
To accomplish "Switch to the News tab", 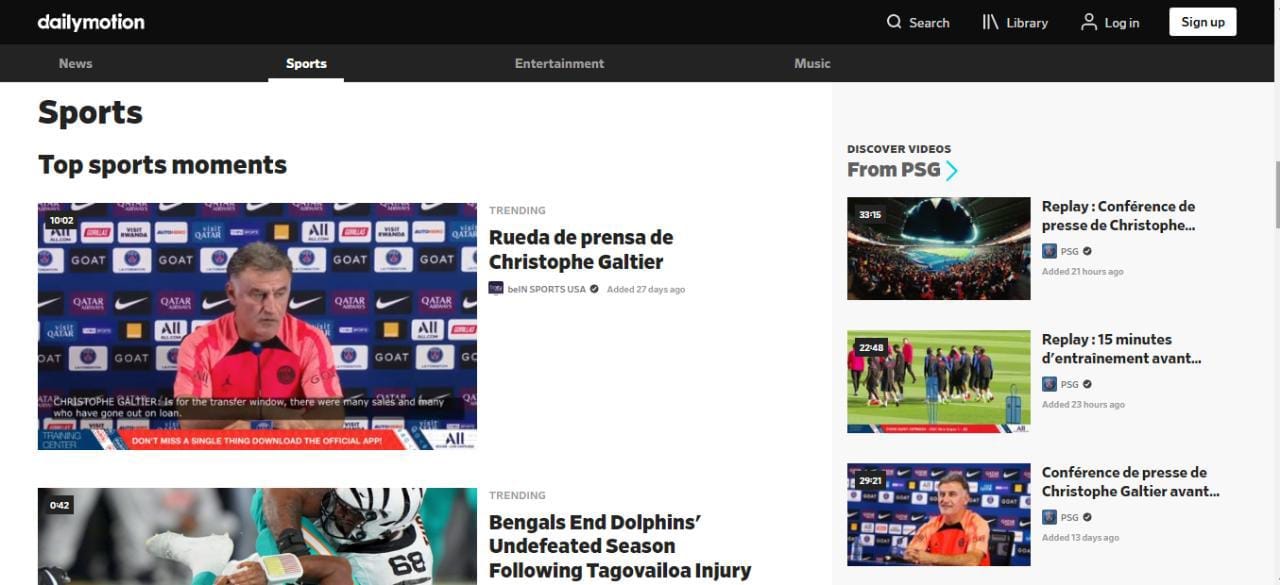I will tap(75, 63).
